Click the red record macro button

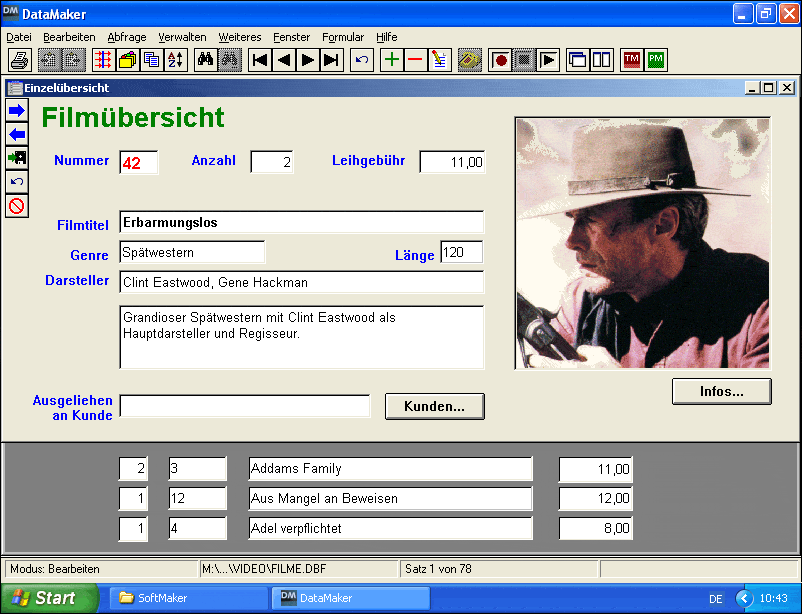(500, 60)
